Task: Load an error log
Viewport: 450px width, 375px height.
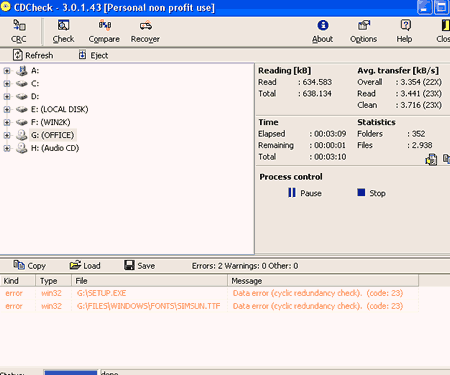Action: pos(85,266)
